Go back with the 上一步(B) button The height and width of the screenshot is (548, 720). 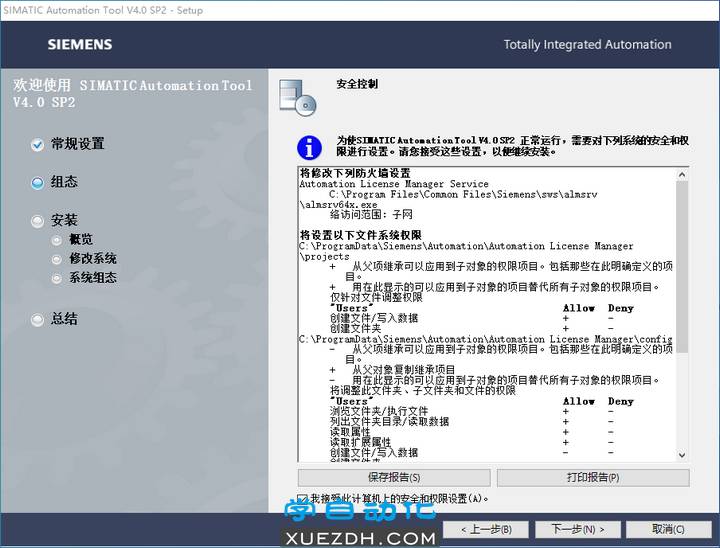tap(486, 529)
